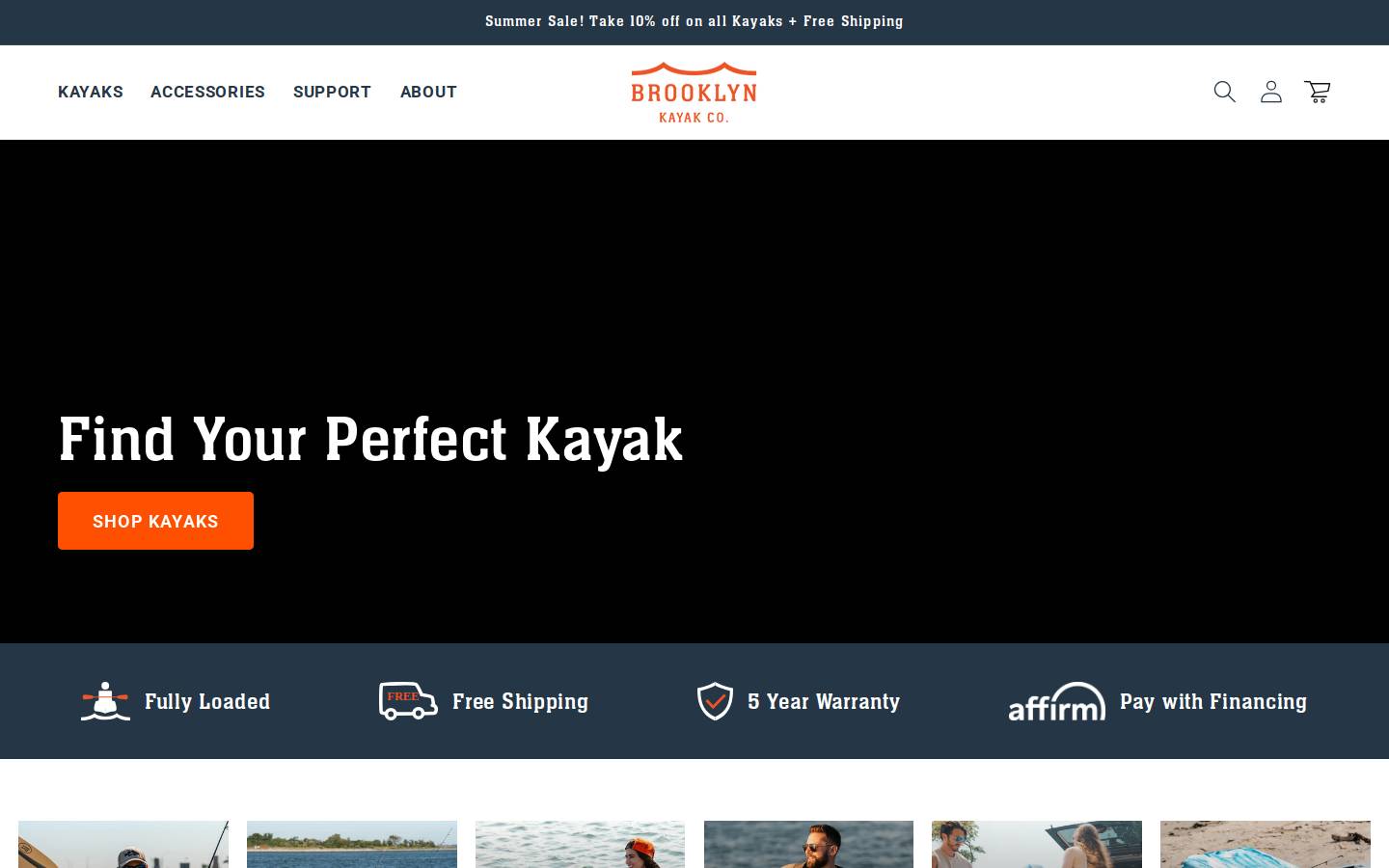Open the account login icon
The image size is (1389, 868).
pos(1271,92)
